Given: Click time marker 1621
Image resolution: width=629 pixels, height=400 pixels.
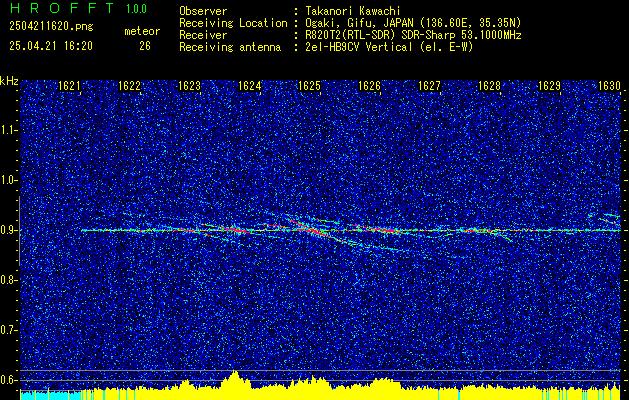Looking at the screenshot, I should tap(69, 86).
